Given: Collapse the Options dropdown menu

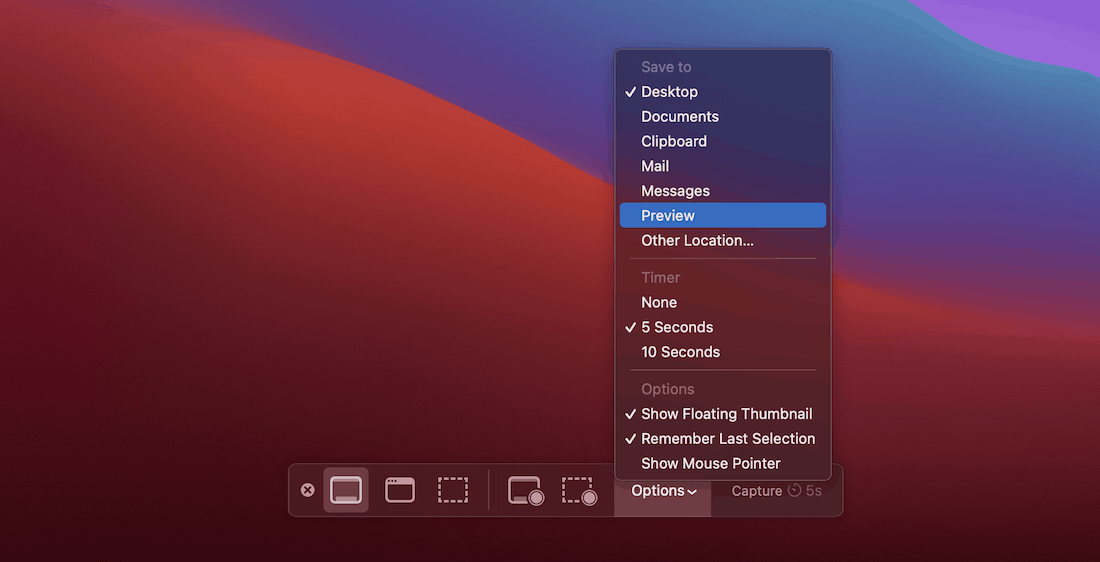Looking at the screenshot, I should pyautogui.click(x=663, y=491).
